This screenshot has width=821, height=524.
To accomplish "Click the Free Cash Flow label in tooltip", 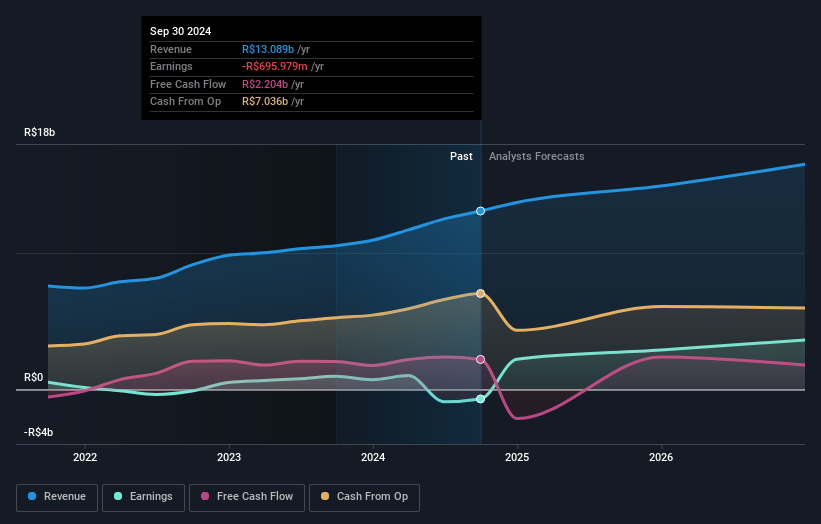I will 188,84.
